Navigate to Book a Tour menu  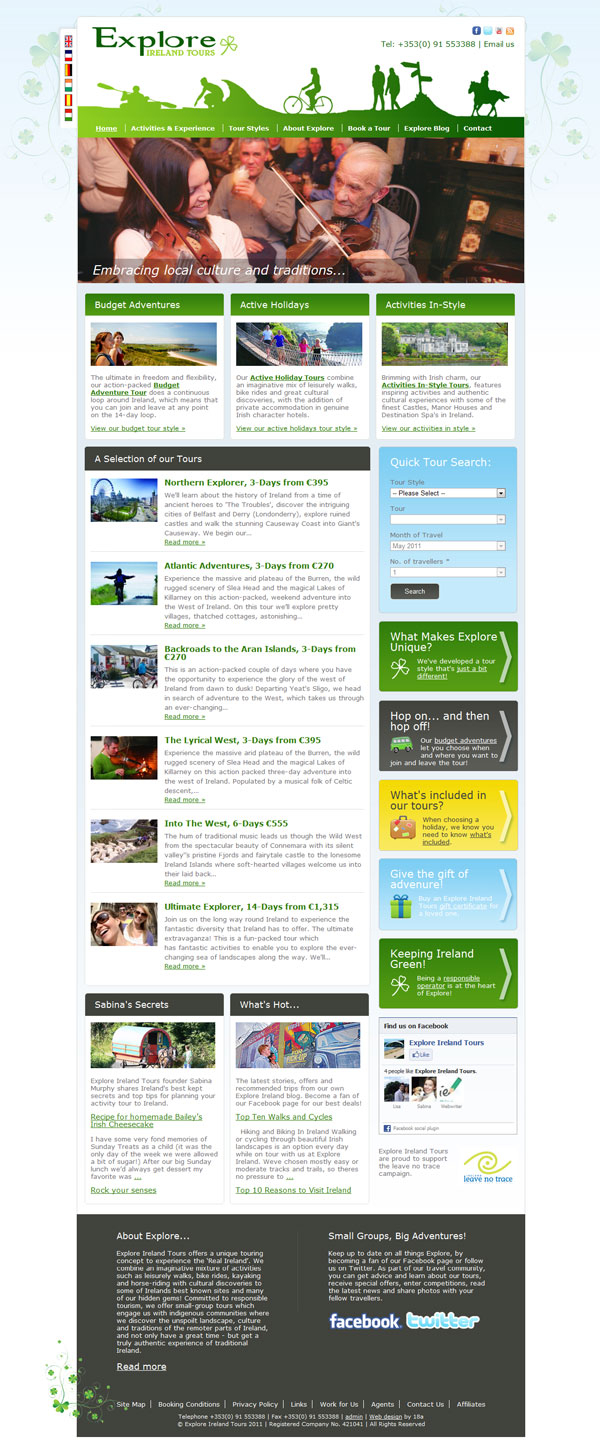point(368,128)
